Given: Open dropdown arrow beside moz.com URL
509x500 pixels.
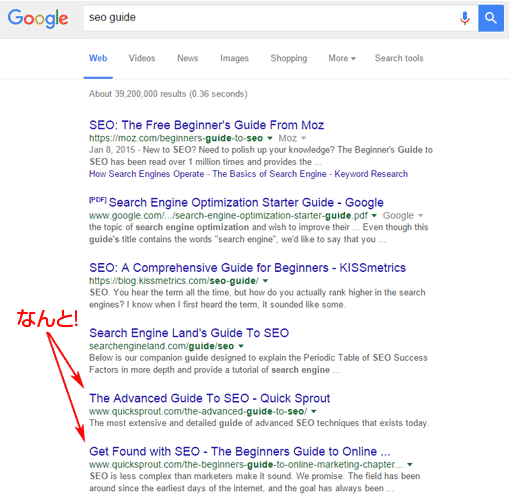Looking at the screenshot, I should 270,138.
